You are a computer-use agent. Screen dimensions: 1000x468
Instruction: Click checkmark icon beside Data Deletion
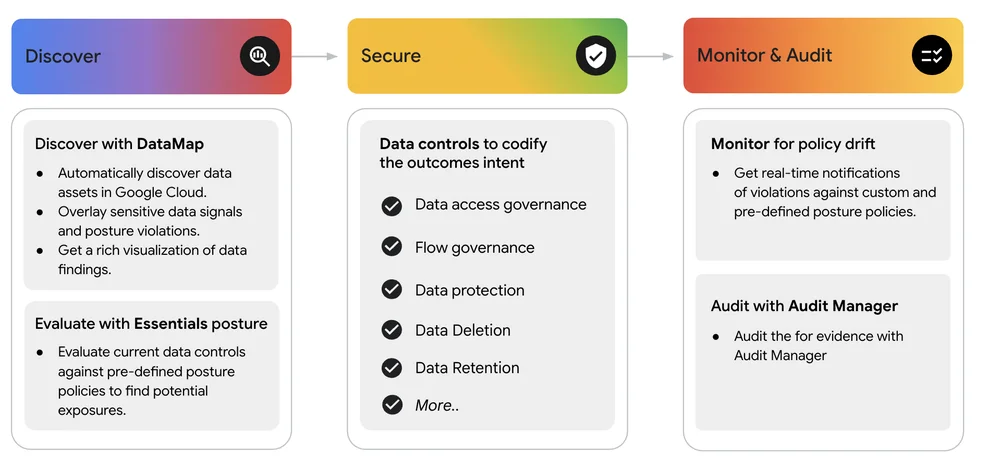pos(392,330)
